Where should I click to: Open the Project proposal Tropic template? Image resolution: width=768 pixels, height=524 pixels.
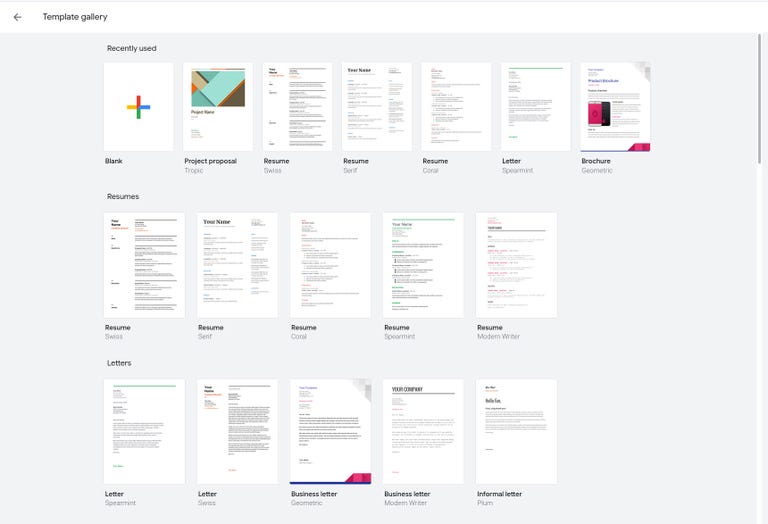tap(218, 107)
